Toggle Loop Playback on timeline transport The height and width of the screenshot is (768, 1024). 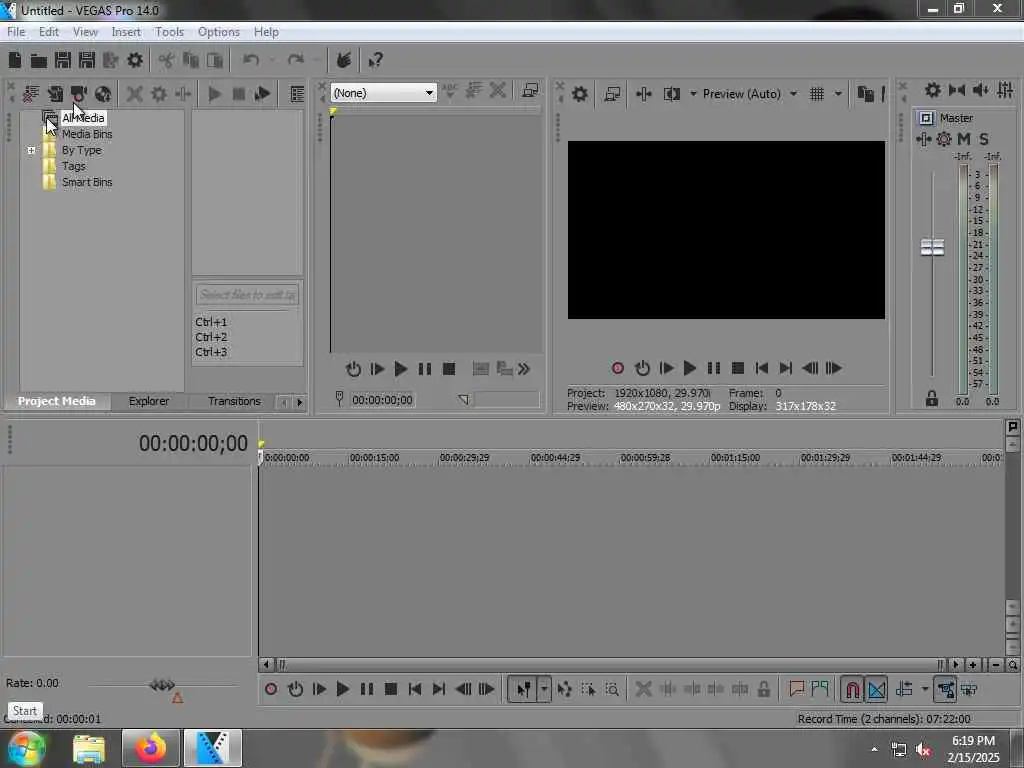[x=295, y=689]
